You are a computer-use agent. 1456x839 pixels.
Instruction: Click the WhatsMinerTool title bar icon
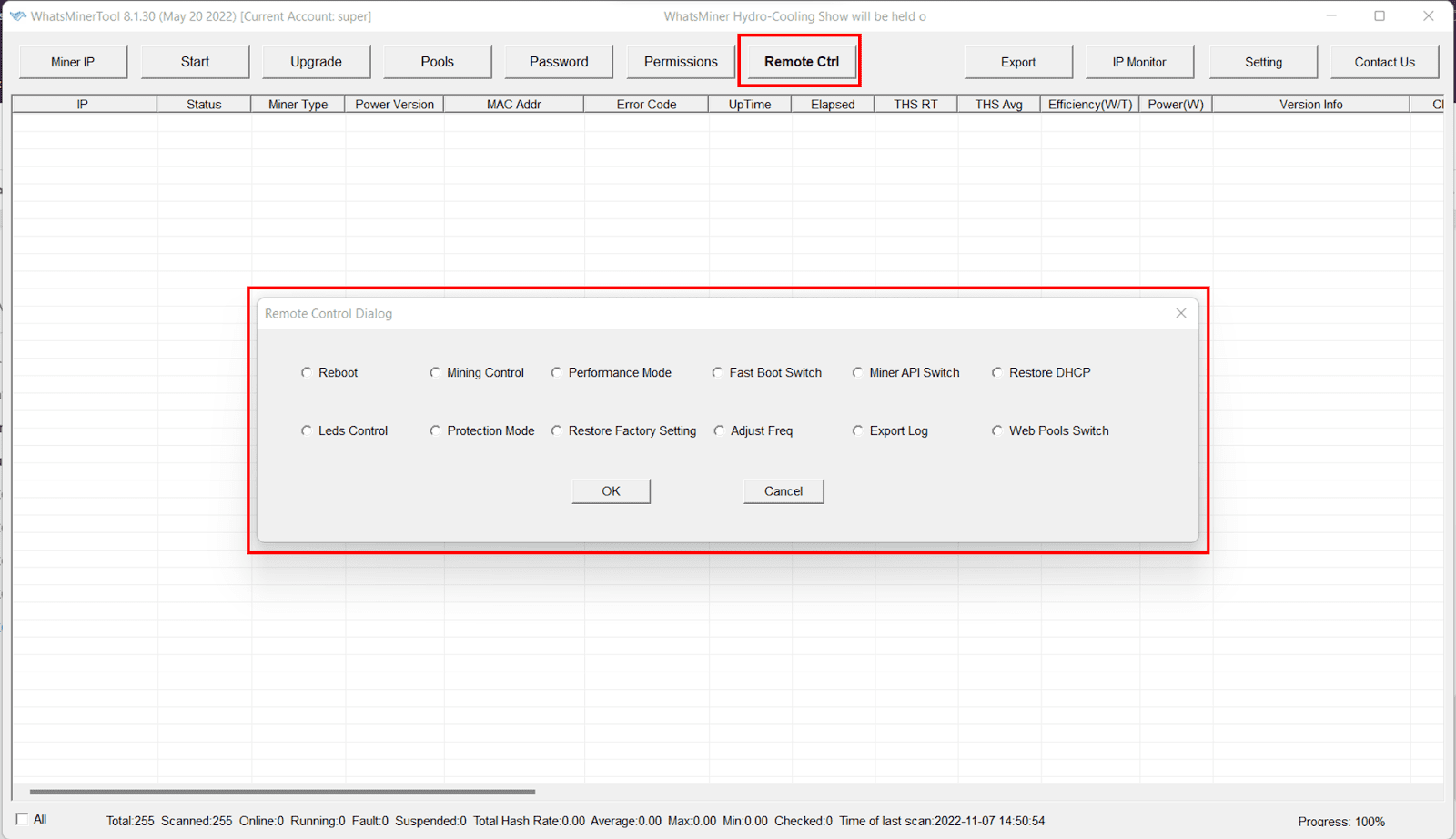click(17, 15)
